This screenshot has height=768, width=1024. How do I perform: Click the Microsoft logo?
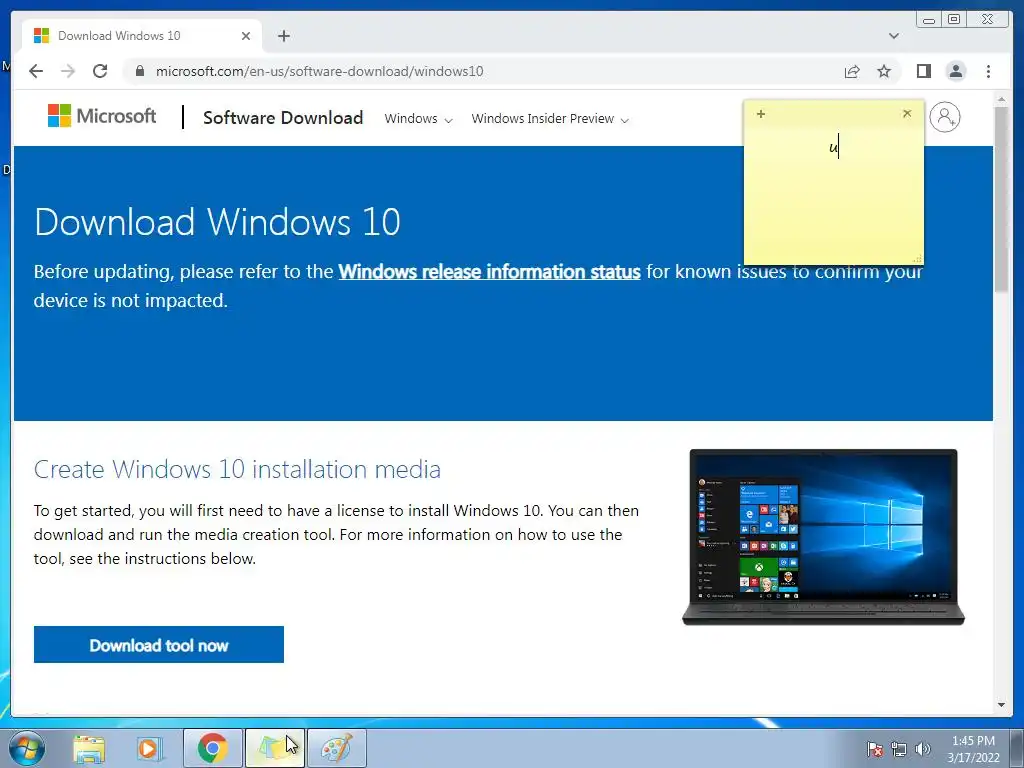pyautogui.click(x=102, y=116)
